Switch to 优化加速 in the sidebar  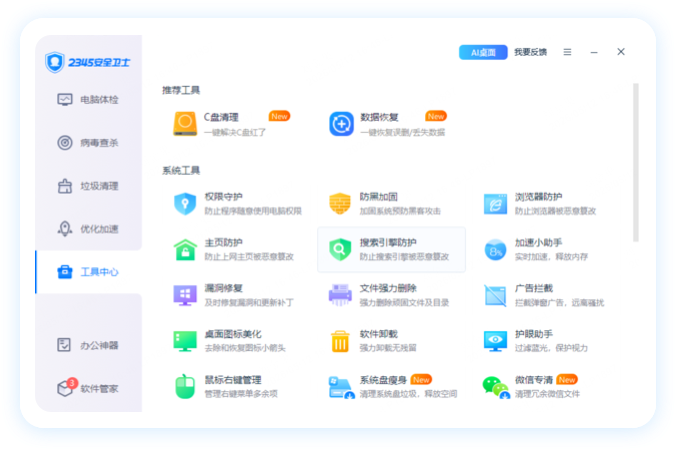click(89, 229)
